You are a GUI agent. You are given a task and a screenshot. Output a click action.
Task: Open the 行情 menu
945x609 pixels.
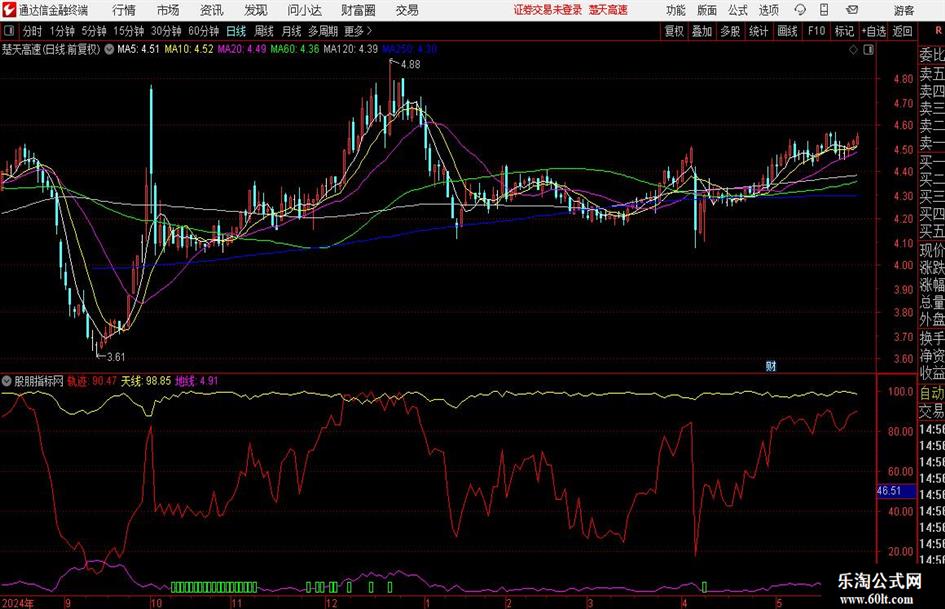tap(124, 10)
